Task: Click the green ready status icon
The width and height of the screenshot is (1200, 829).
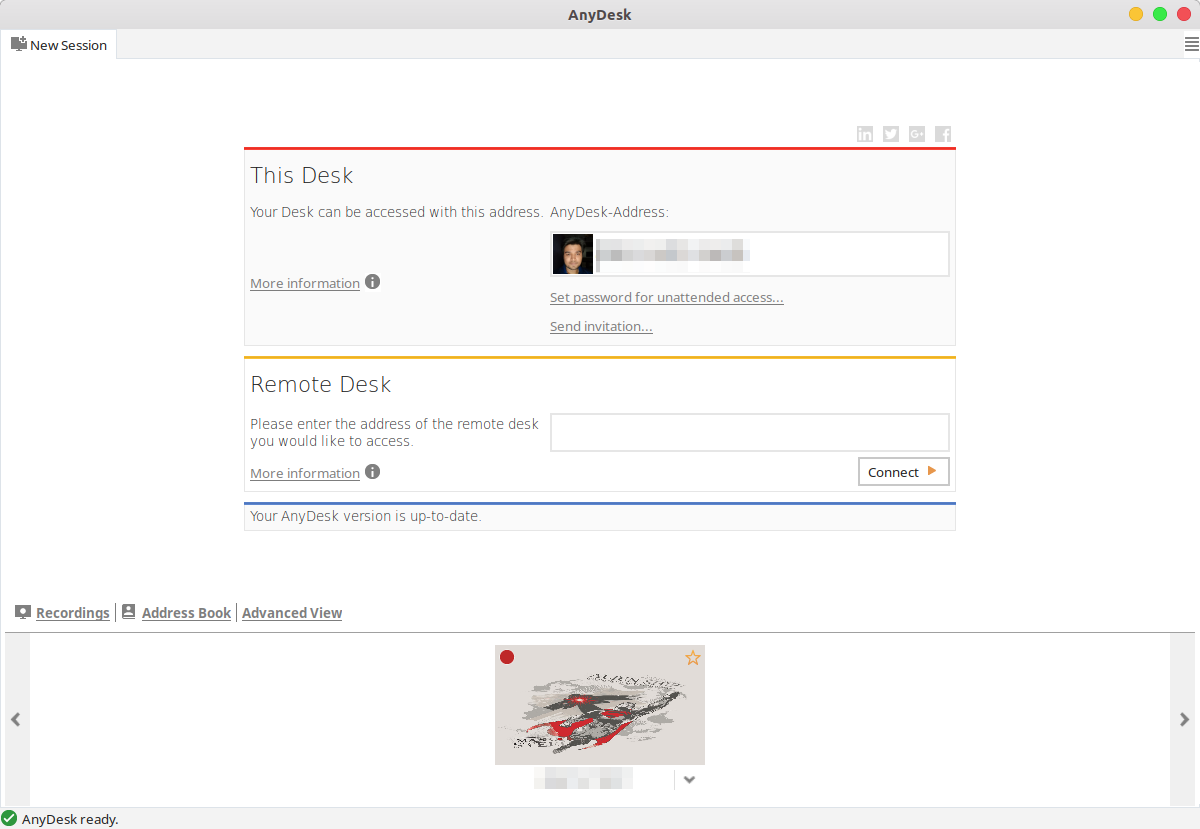Action: (9, 819)
